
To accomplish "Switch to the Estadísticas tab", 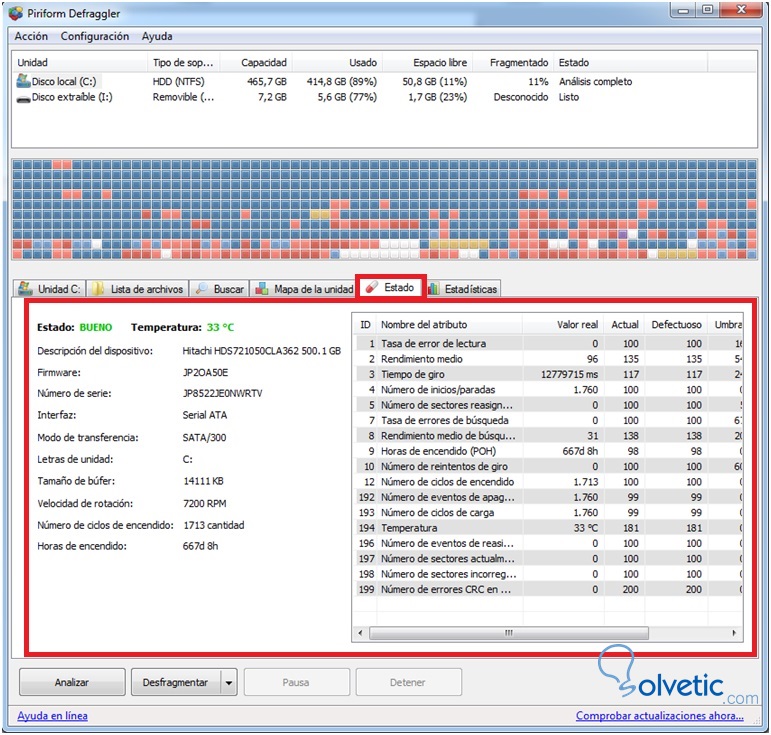I will [x=464, y=289].
